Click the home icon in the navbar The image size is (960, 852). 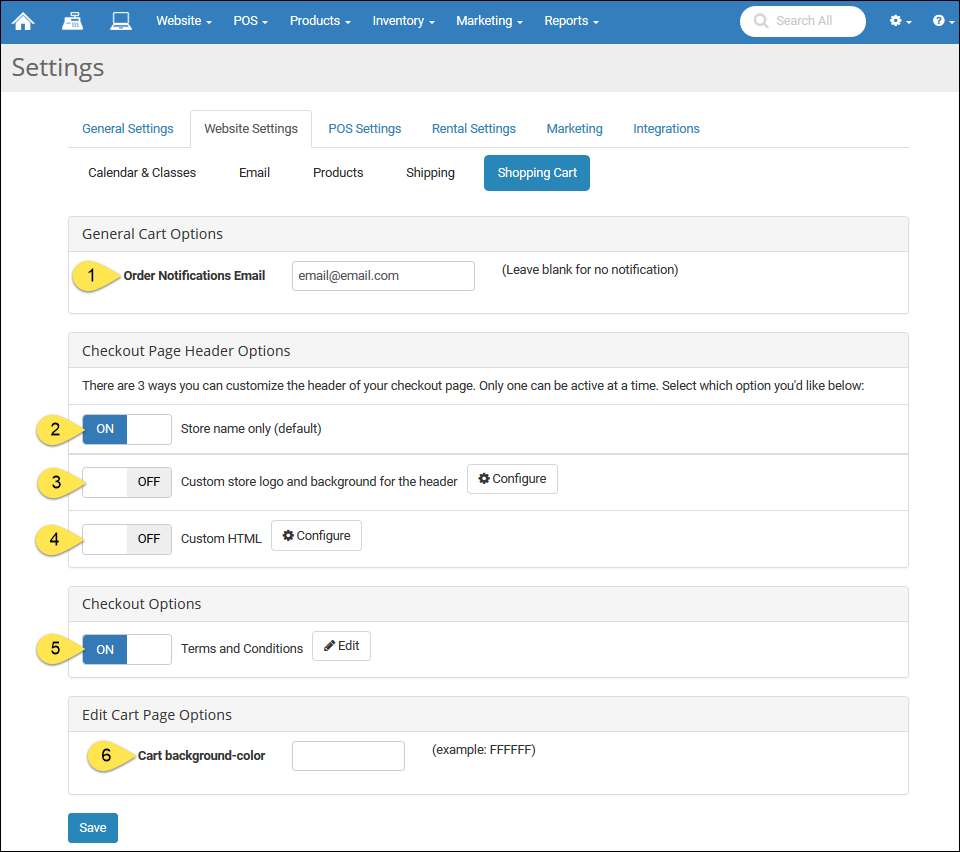point(23,21)
